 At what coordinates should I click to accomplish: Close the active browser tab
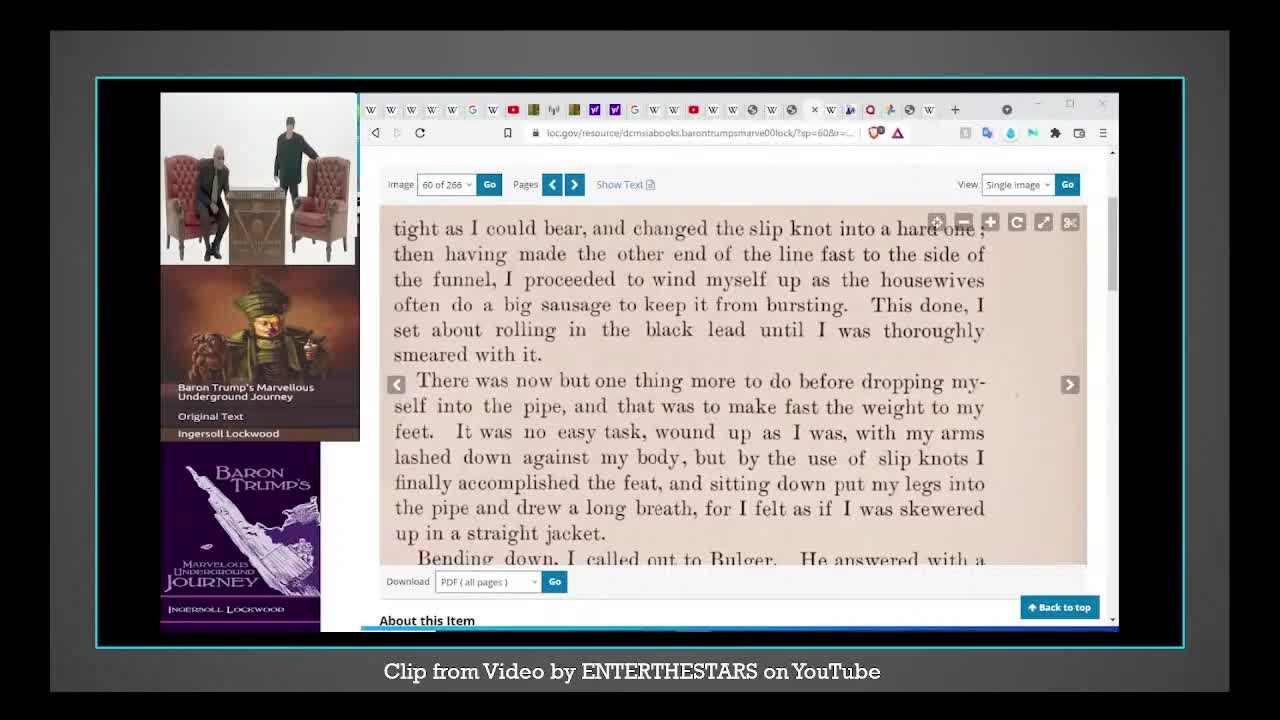(x=814, y=110)
